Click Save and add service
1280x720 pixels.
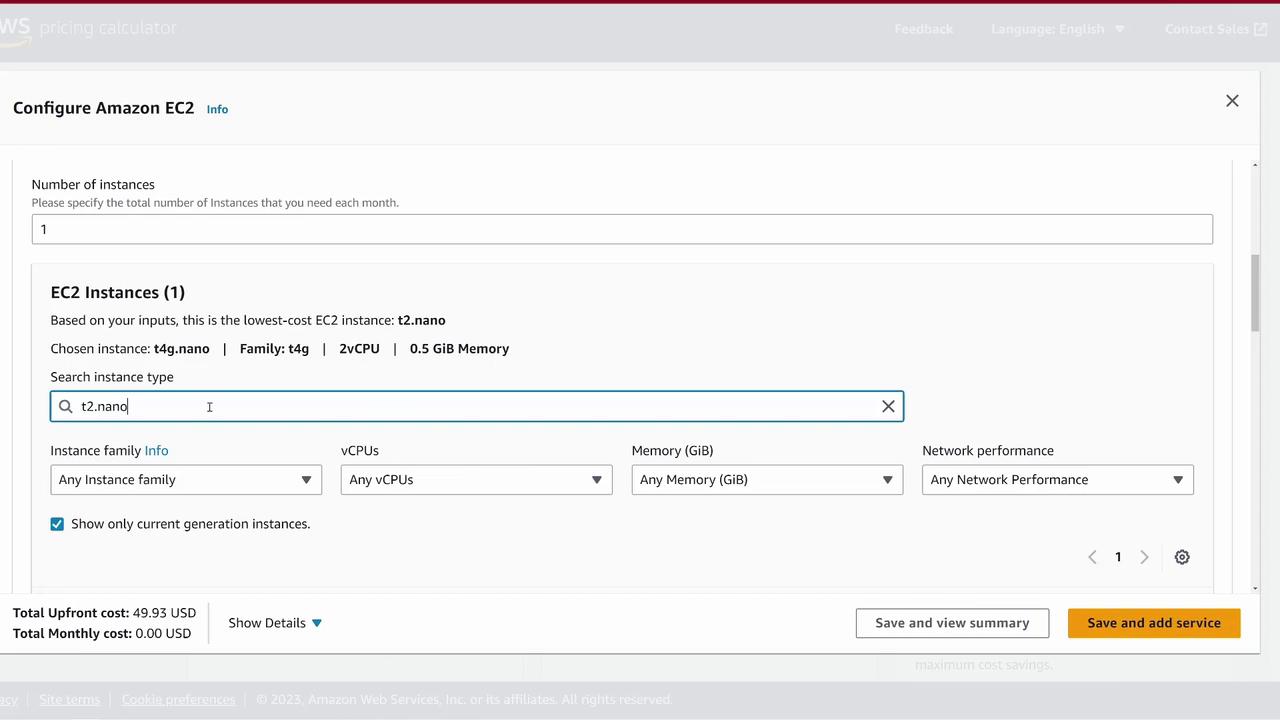click(x=1154, y=623)
